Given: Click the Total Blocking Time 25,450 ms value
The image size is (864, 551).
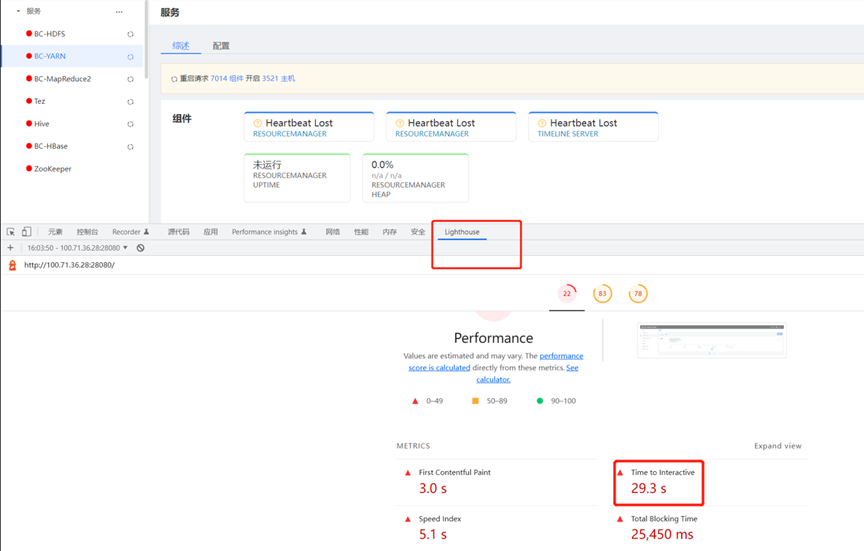Looking at the screenshot, I should [662, 534].
